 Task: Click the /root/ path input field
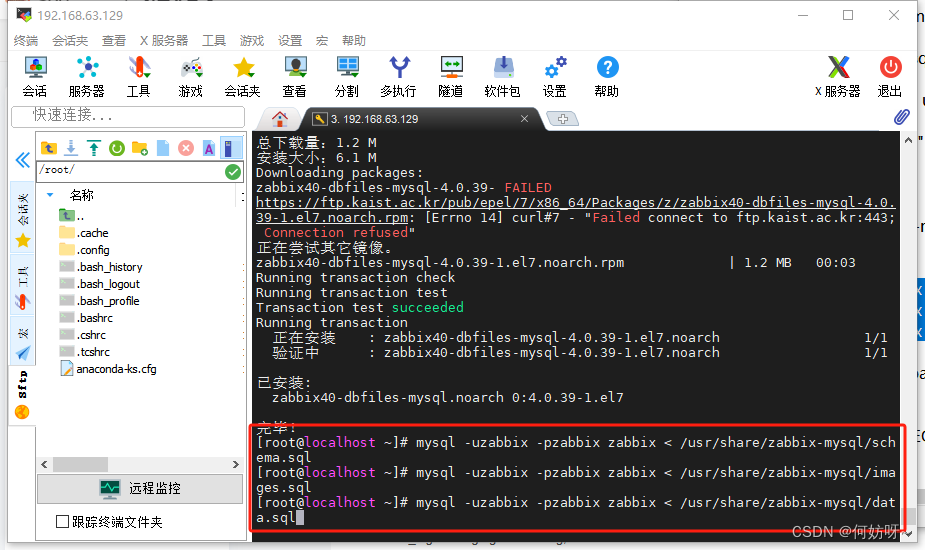pos(130,171)
